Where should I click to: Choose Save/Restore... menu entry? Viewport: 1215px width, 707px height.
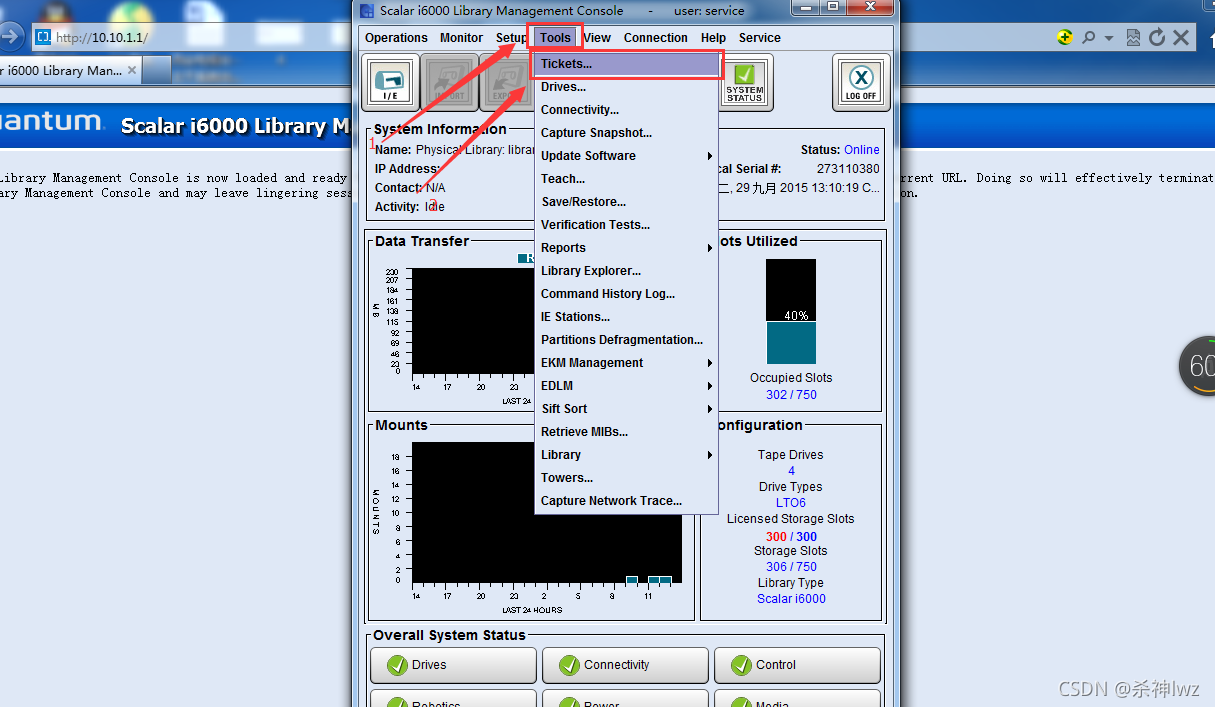(627, 202)
